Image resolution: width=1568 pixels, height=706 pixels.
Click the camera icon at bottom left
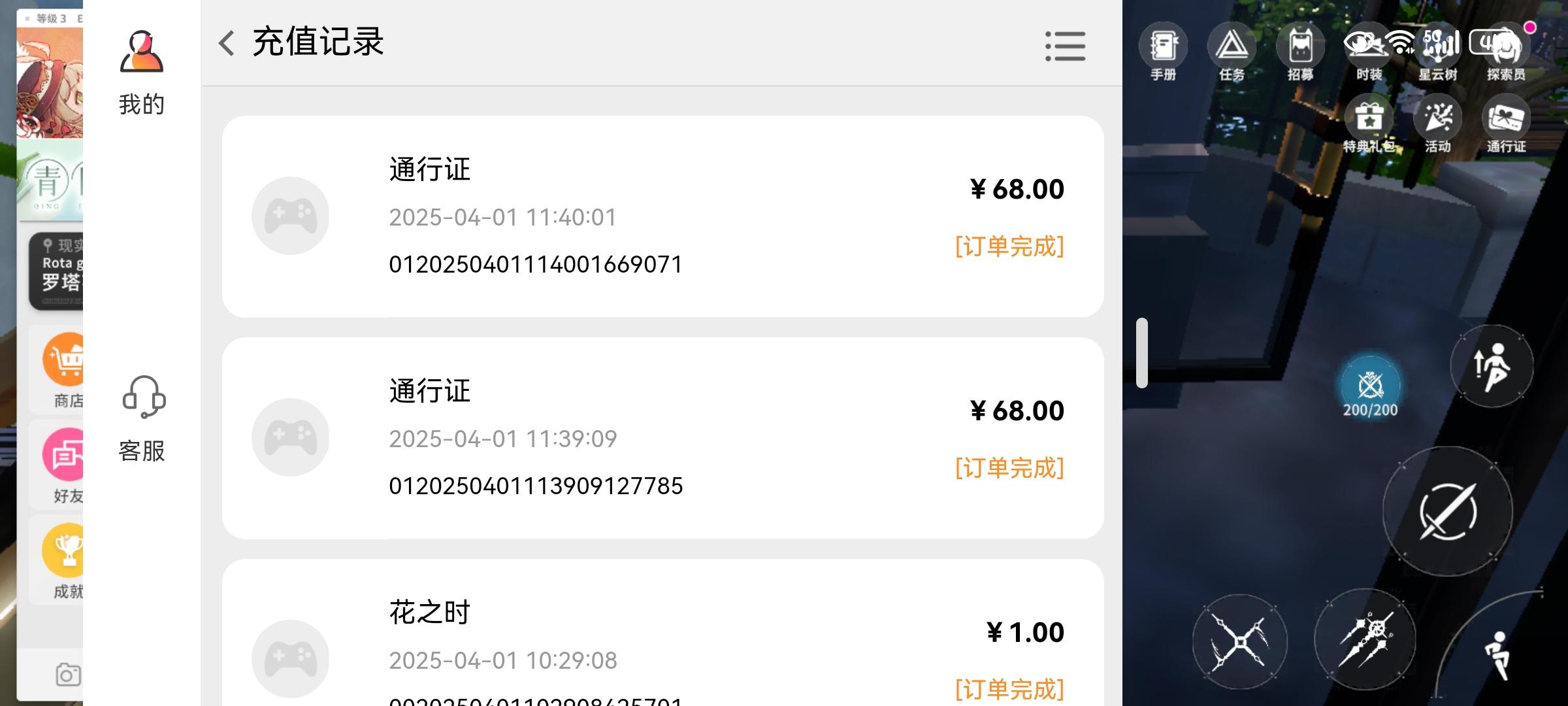click(x=68, y=675)
